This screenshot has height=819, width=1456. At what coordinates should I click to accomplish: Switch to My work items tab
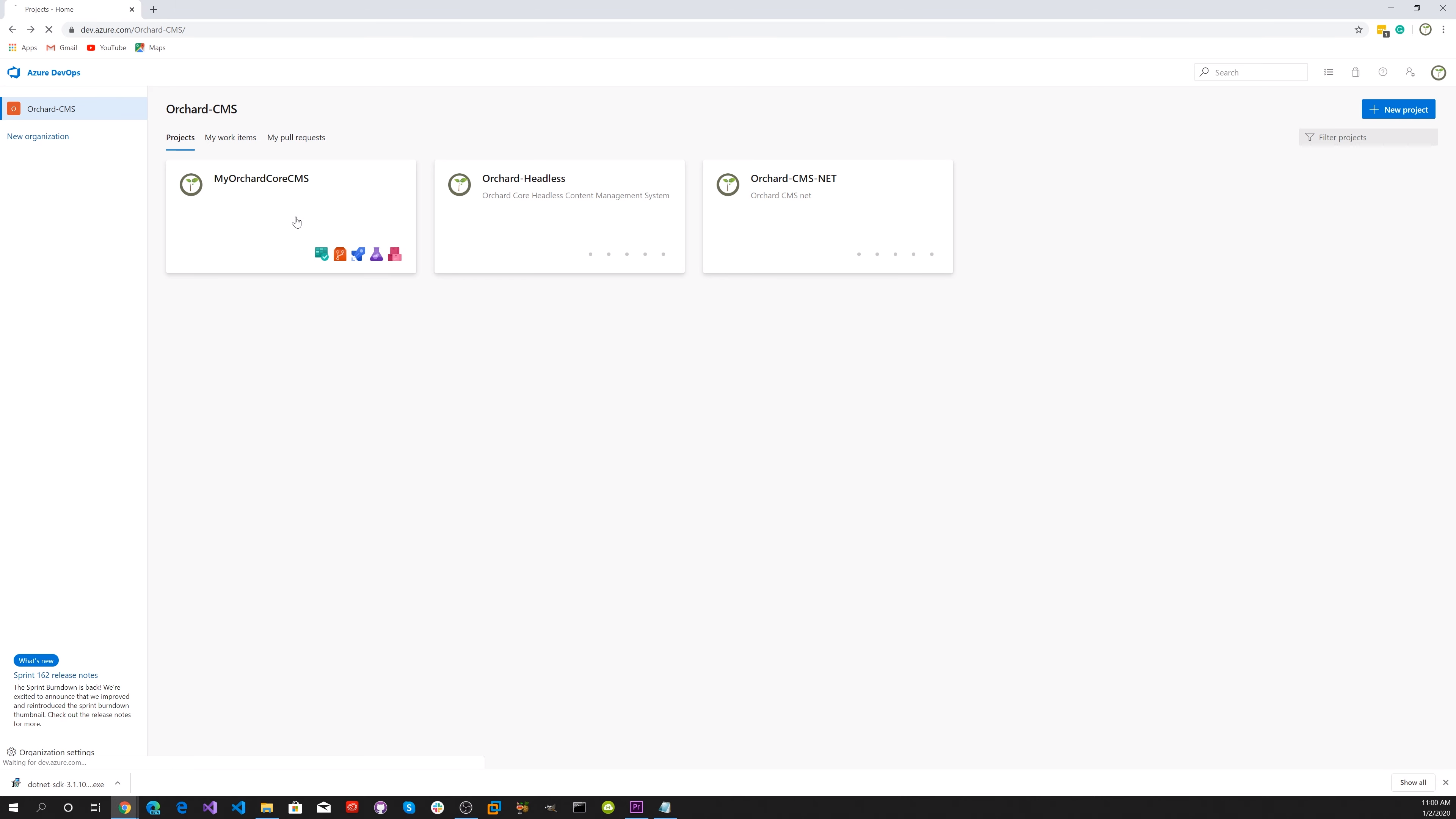[x=230, y=137]
